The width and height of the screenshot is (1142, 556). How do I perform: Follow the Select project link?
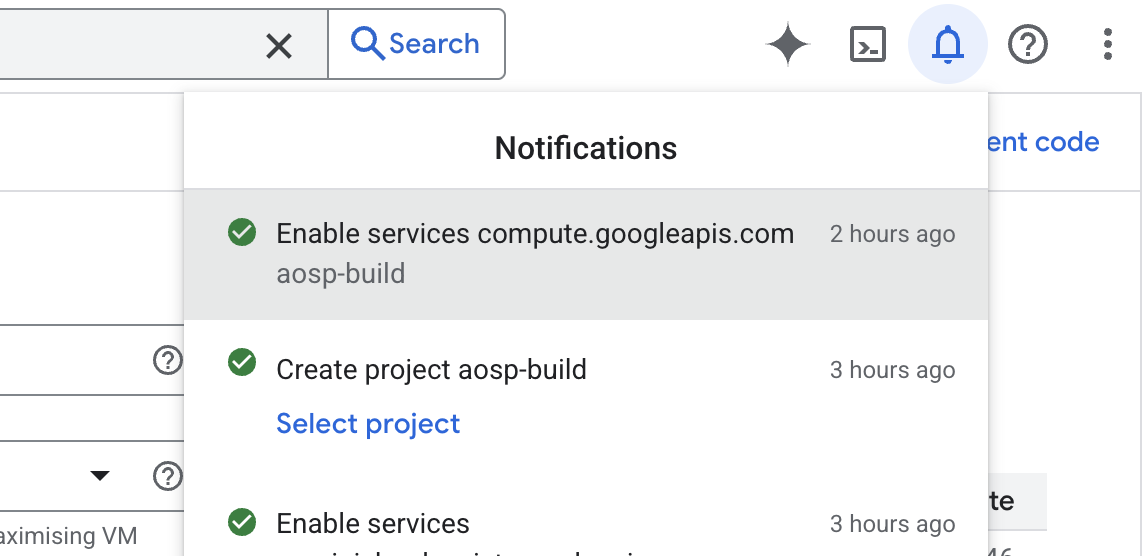coord(368,424)
